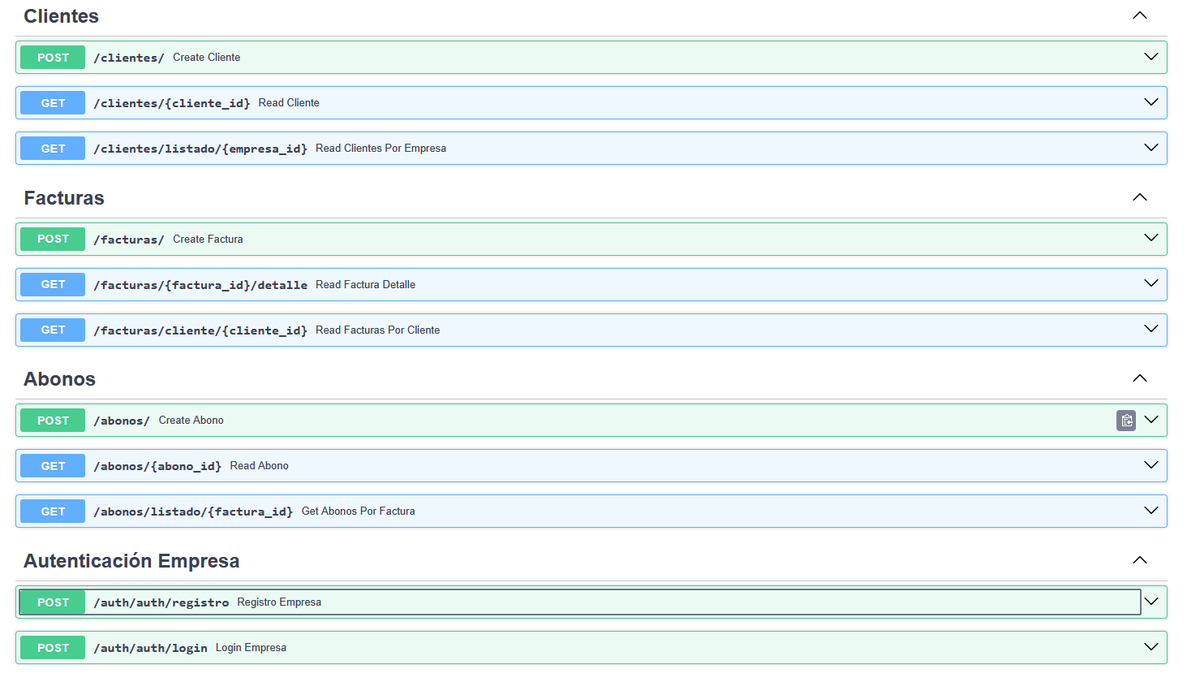Click the GET badge for /facturas/{factura_id}/detalle
1200x682 pixels.
tap(53, 285)
